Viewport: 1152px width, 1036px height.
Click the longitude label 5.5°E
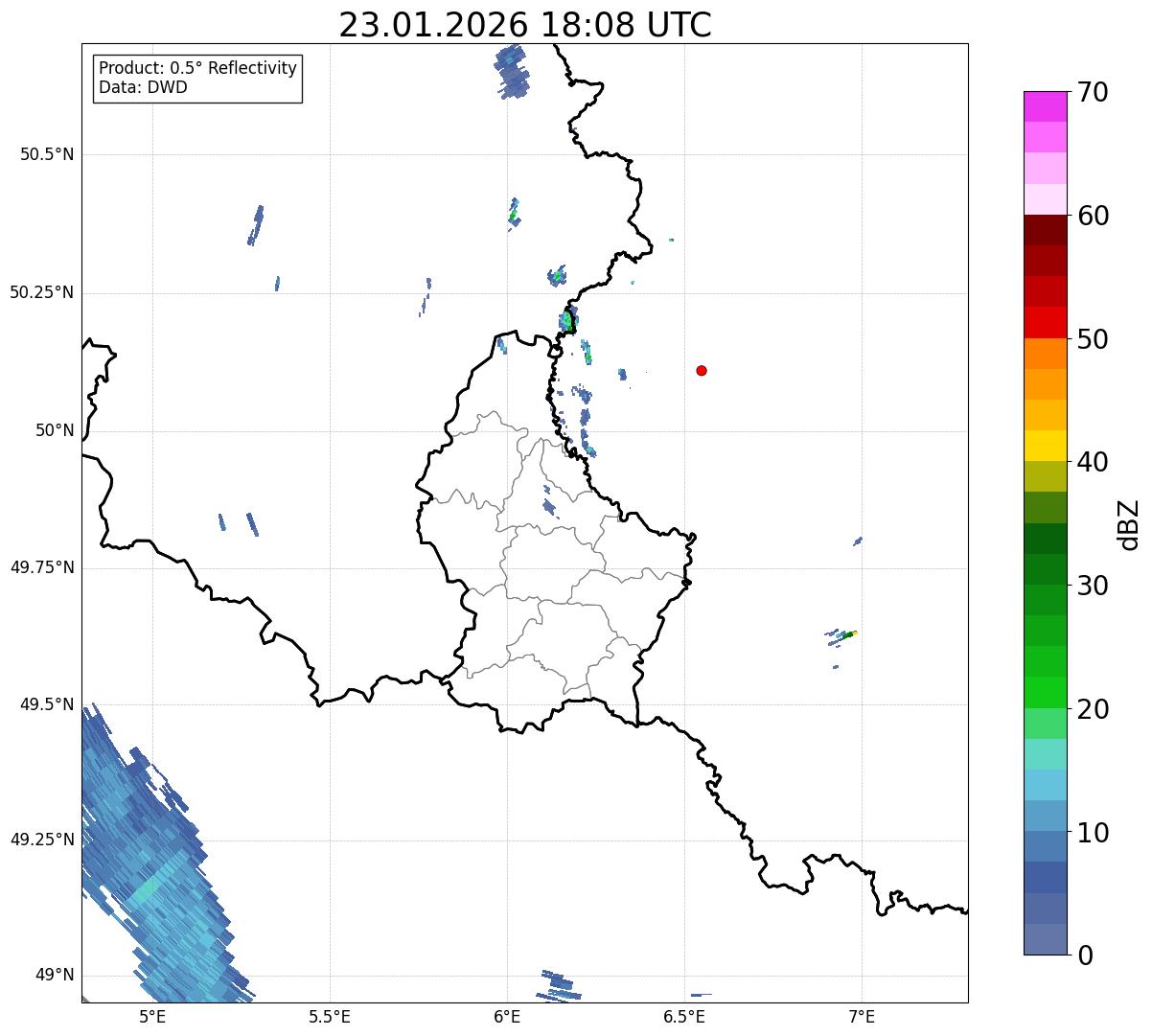(x=330, y=1016)
